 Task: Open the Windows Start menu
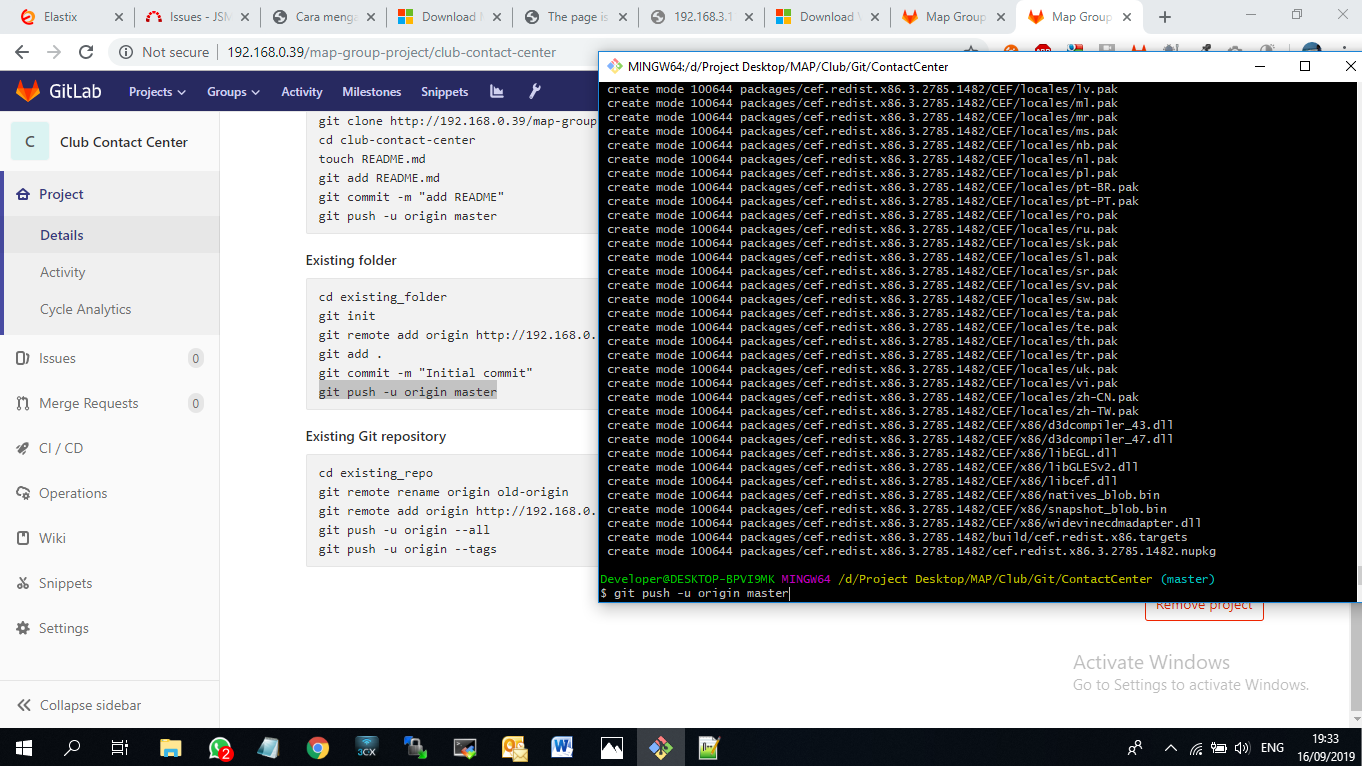coord(23,747)
